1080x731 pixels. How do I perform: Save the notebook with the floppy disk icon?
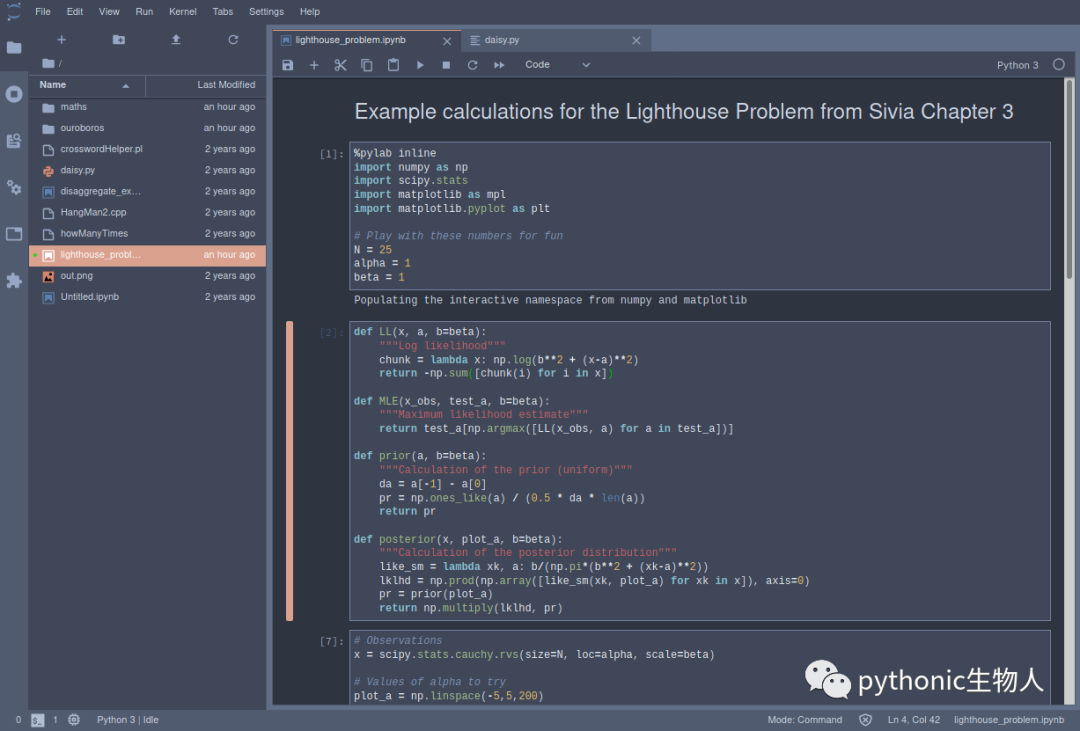click(x=288, y=65)
